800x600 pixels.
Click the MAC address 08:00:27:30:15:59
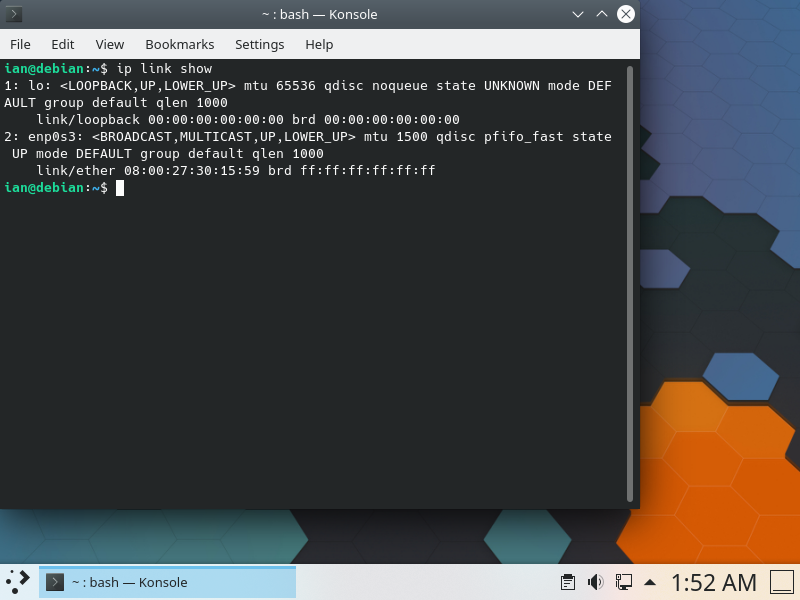click(x=192, y=171)
